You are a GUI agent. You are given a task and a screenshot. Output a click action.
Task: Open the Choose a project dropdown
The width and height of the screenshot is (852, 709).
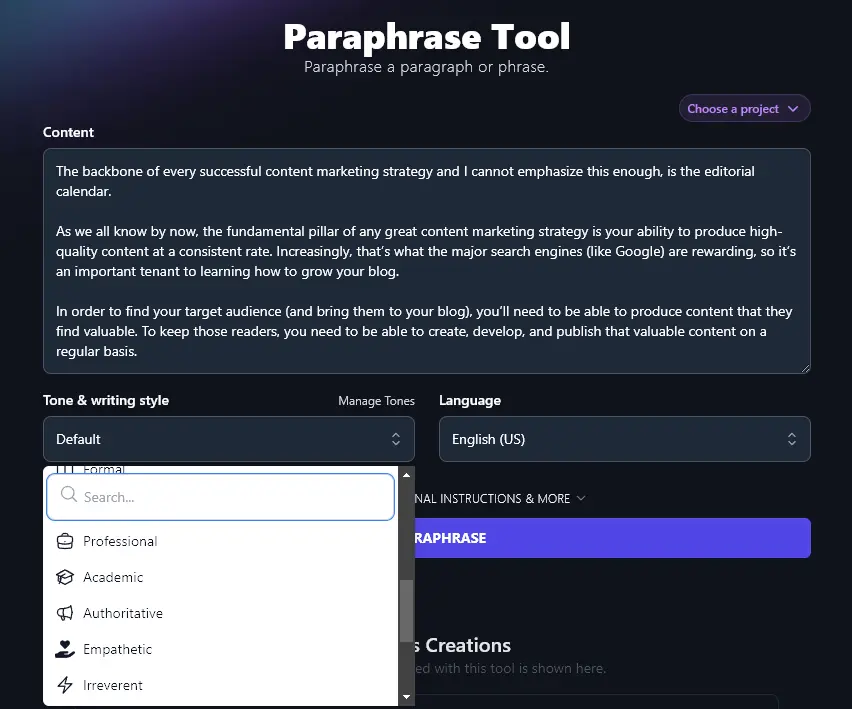[x=744, y=108]
